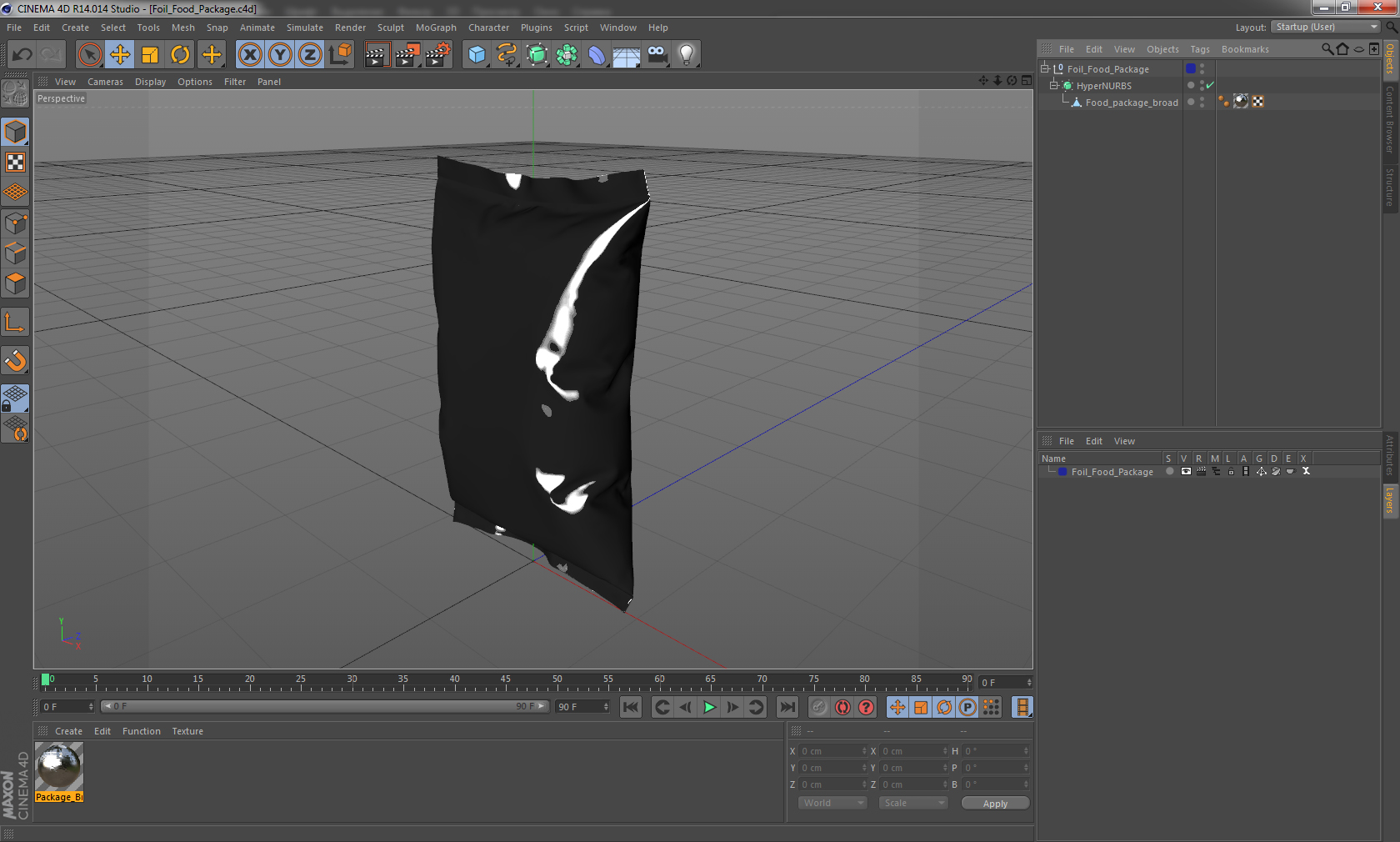
Task: Open Render Settings icon
Action: click(438, 55)
